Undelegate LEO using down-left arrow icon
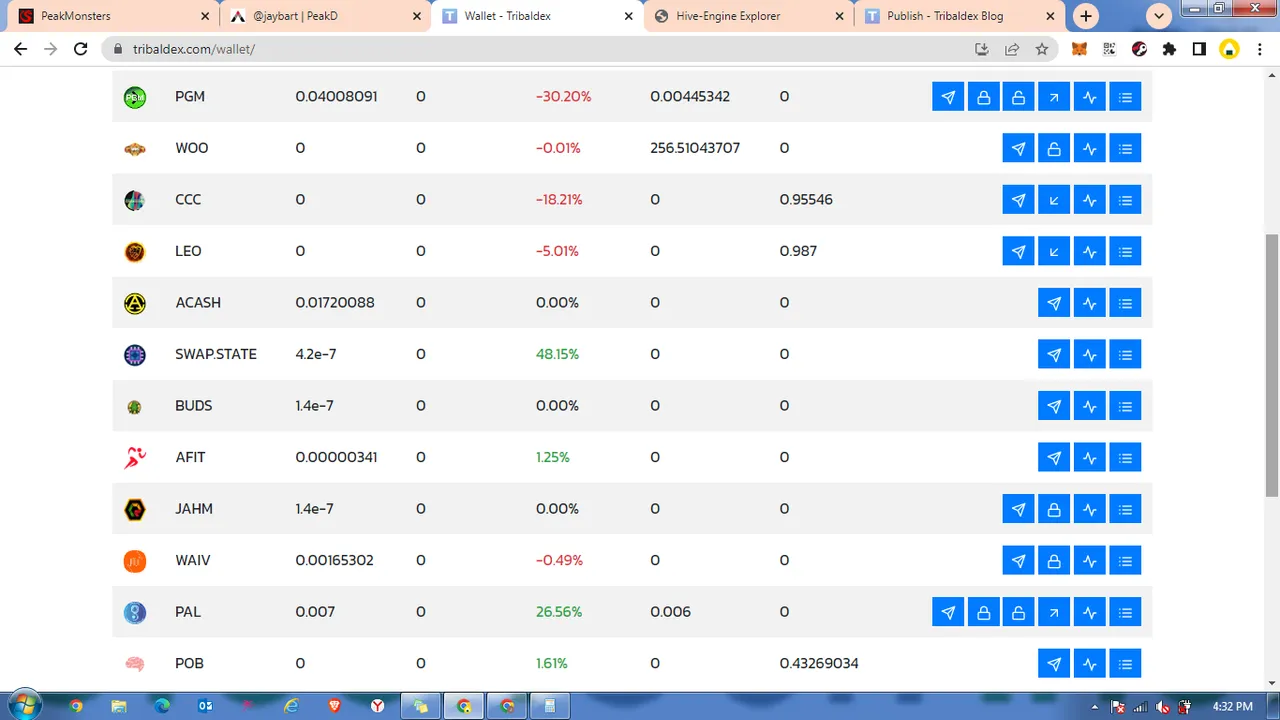 click(x=1054, y=251)
